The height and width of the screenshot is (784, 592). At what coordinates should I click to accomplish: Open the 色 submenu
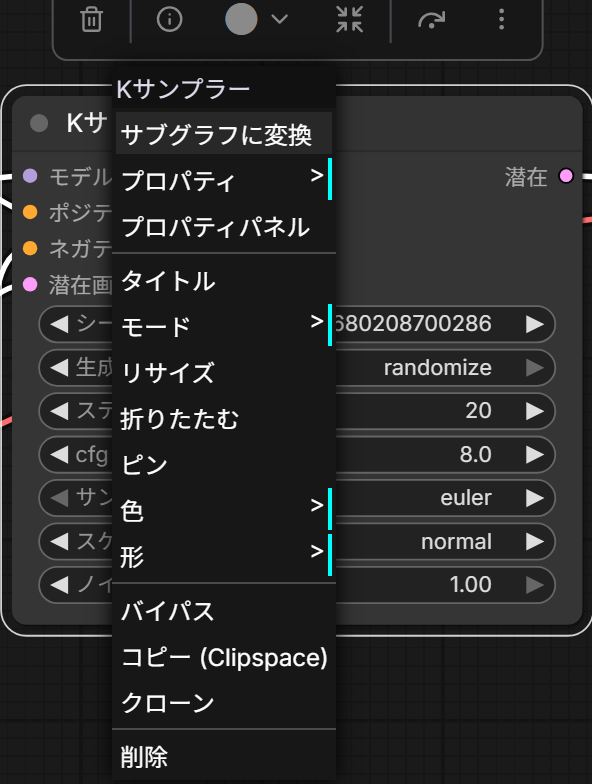pos(224,510)
